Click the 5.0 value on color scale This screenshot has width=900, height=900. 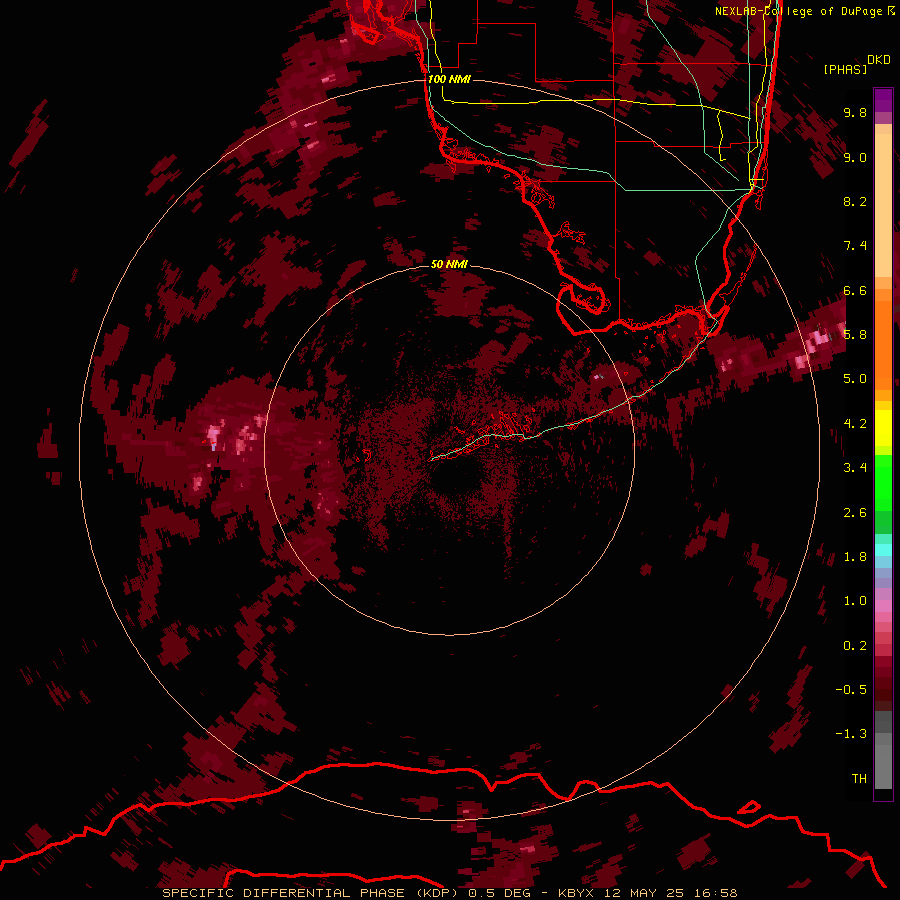(x=855, y=379)
